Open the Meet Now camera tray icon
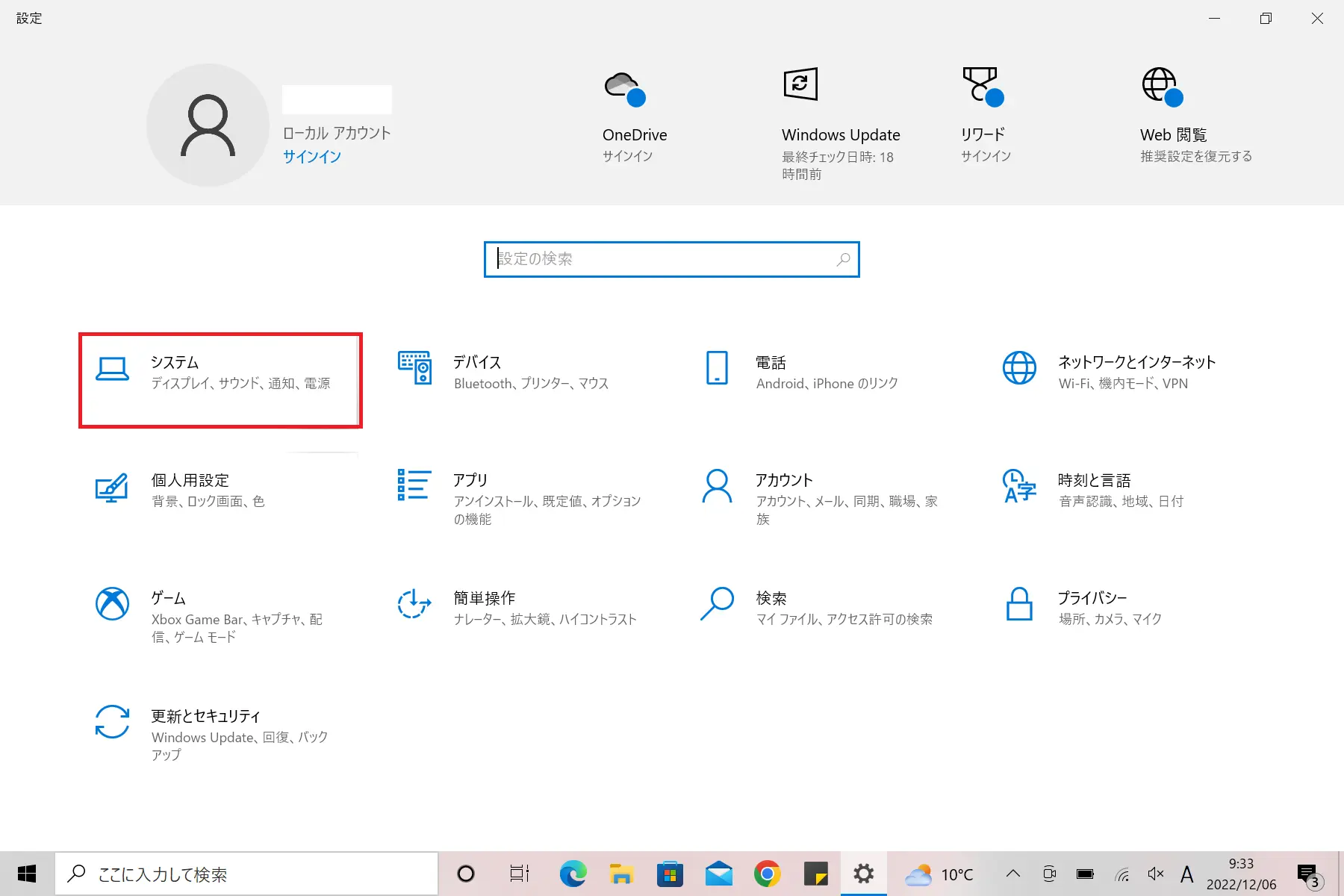The width and height of the screenshot is (1344, 896). tap(1049, 874)
